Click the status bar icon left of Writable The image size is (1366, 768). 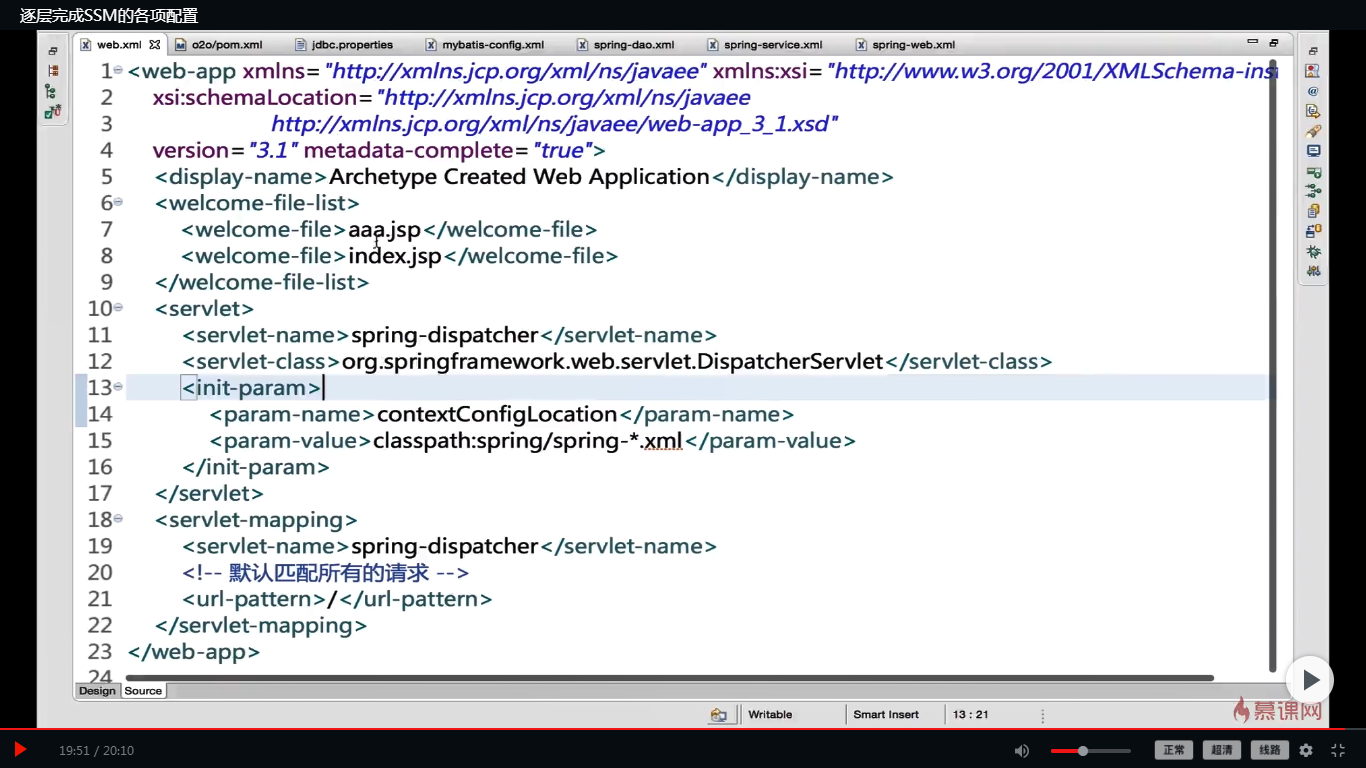click(718, 715)
